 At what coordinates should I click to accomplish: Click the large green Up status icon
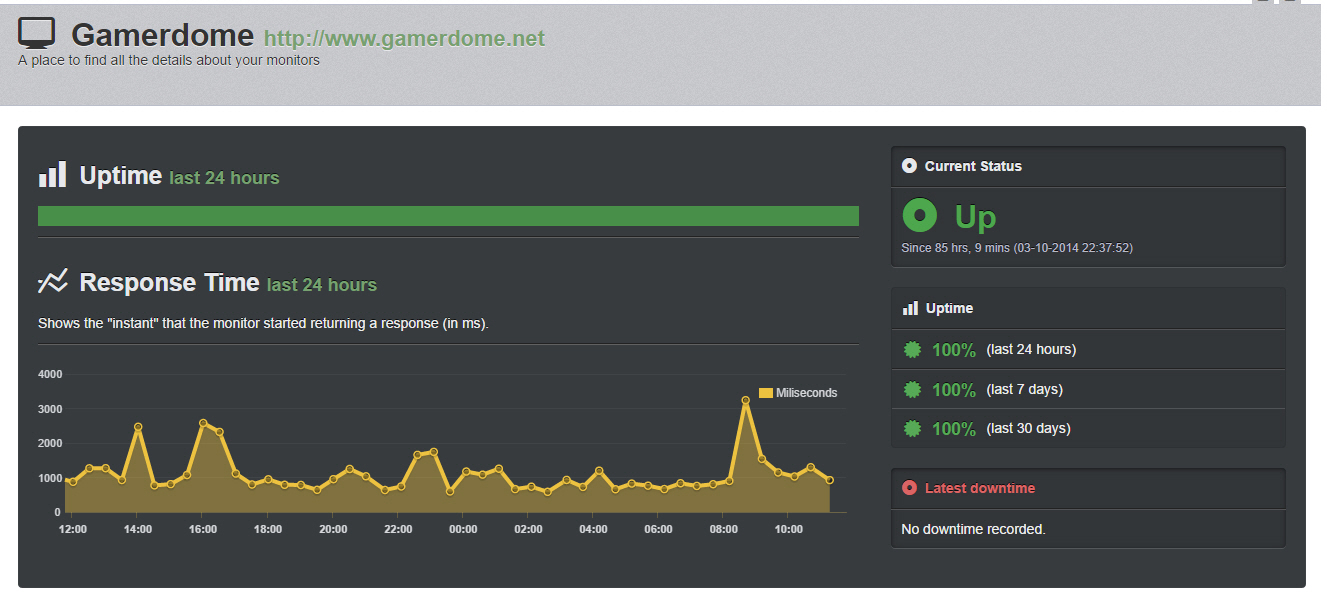[920, 215]
